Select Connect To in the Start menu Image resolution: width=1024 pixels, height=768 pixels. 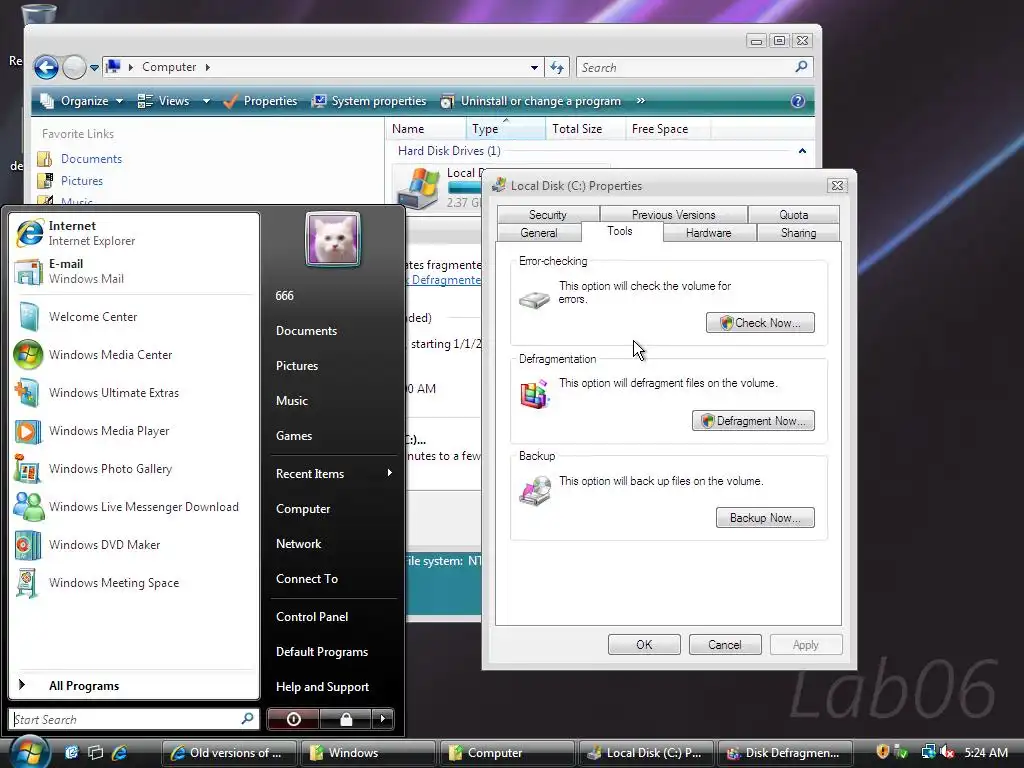[333, 579]
